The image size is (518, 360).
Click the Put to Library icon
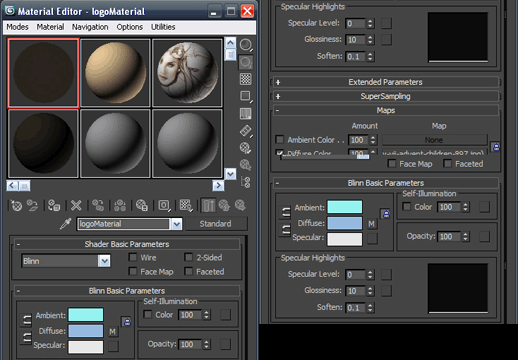point(142,205)
